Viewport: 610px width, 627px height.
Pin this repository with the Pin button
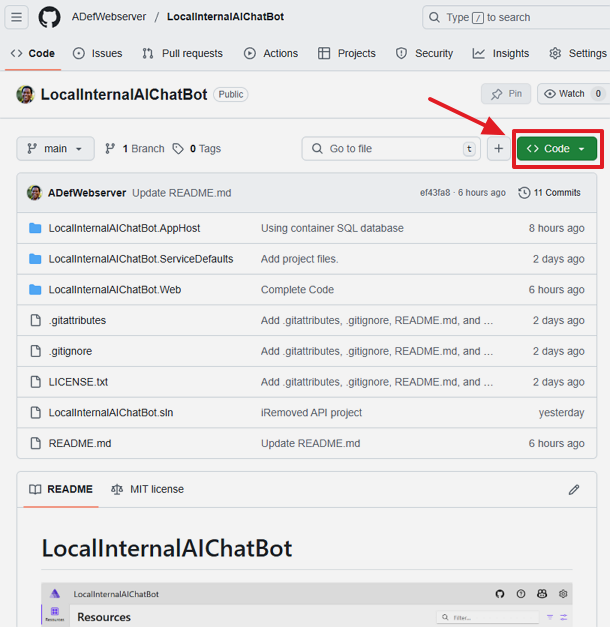(x=506, y=94)
